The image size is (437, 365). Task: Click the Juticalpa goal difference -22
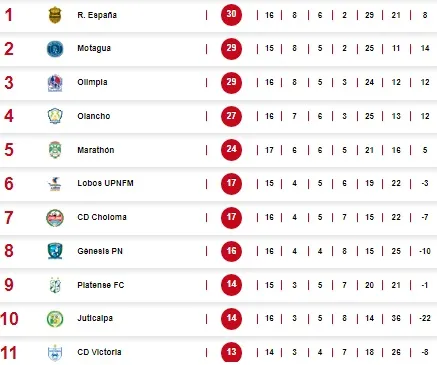pos(425,318)
